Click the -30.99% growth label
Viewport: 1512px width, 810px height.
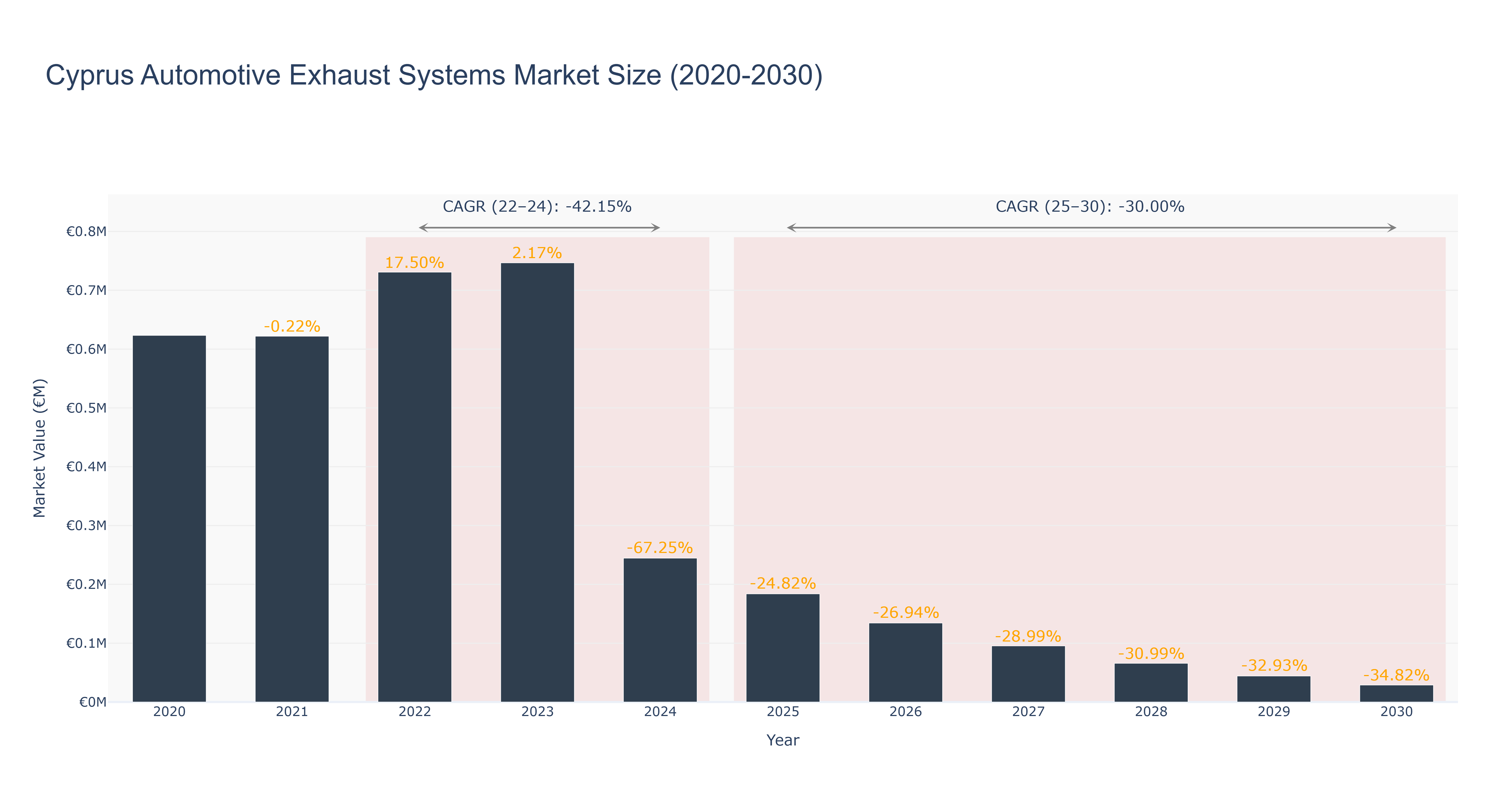click(x=1150, y=653)
